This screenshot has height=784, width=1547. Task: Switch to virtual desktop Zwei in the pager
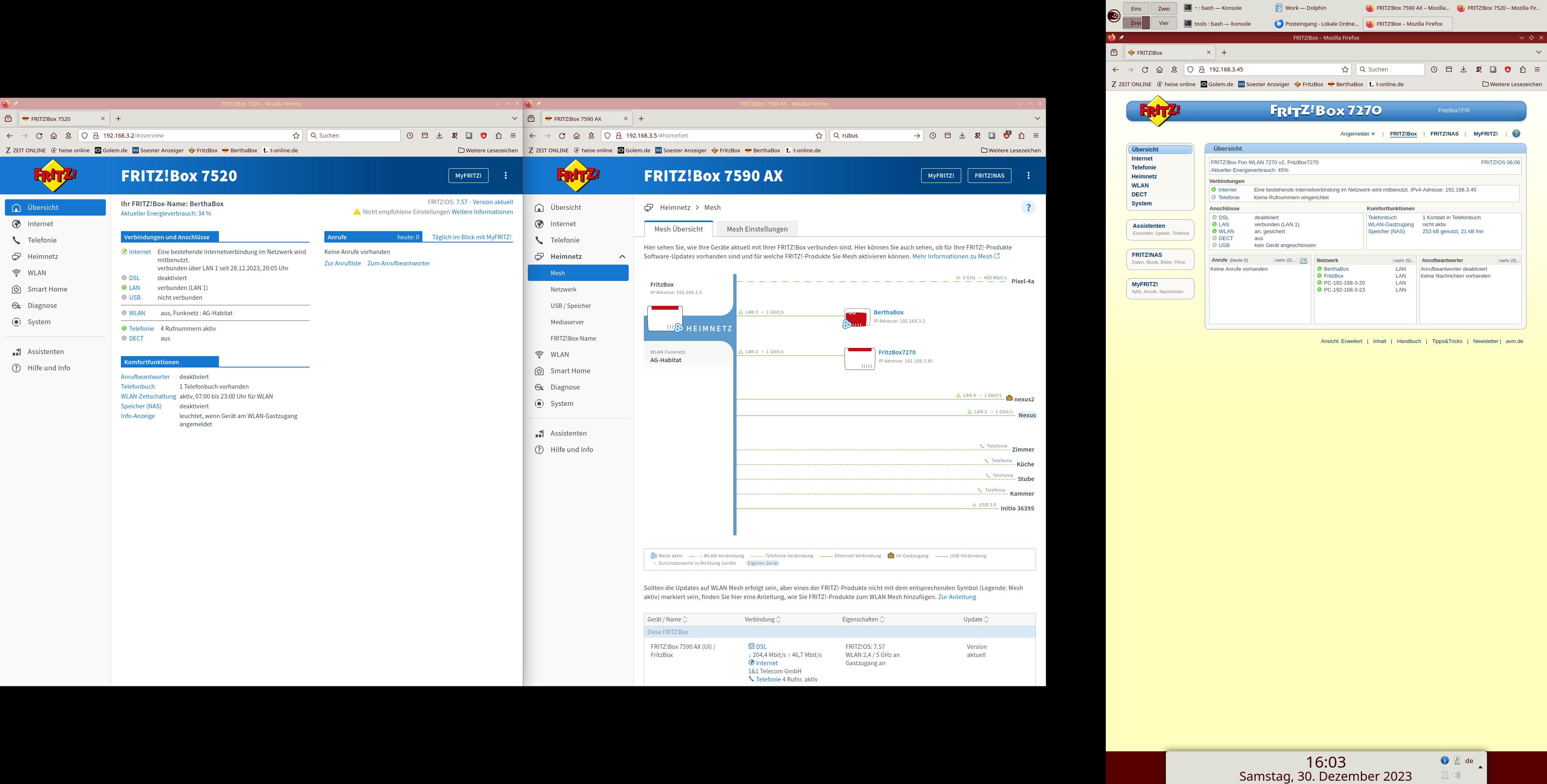(1163, 9)
